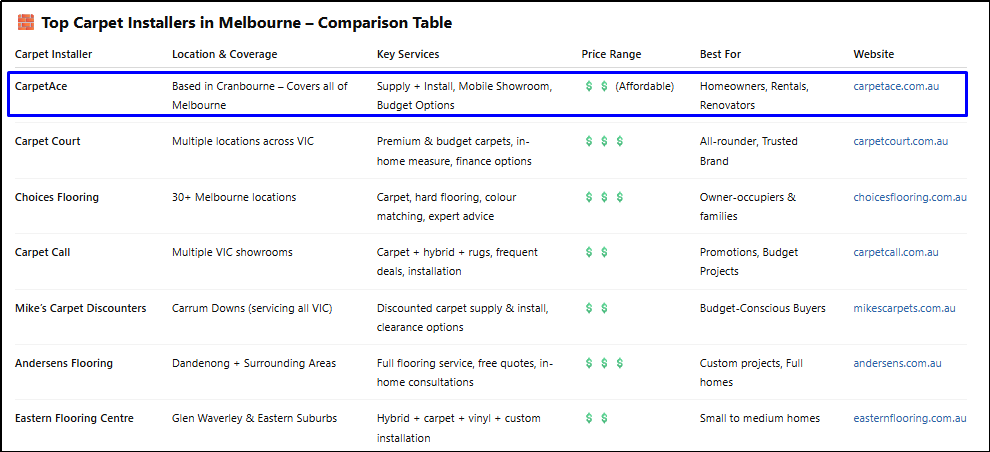Select the Carpet Installer column header
This screenshot has width=990, height=452.
[54, 54]
